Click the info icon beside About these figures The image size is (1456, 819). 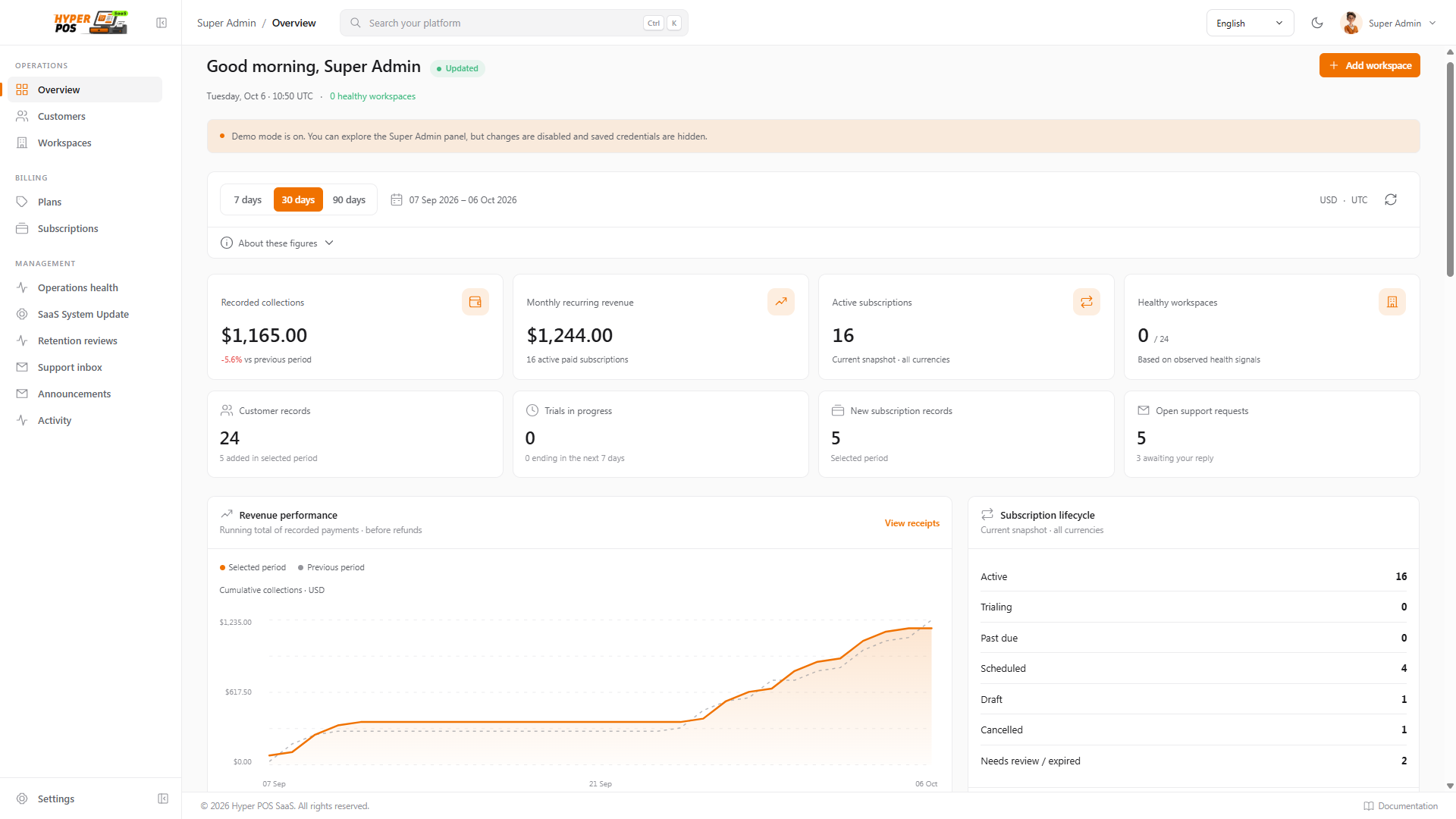[x=226, y=243]
